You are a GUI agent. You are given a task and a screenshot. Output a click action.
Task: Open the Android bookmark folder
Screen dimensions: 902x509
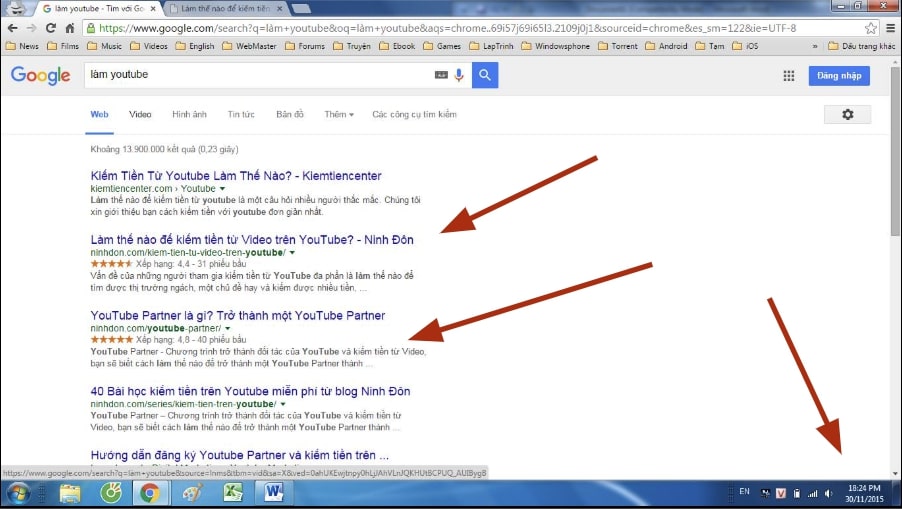tap(666, 46)
